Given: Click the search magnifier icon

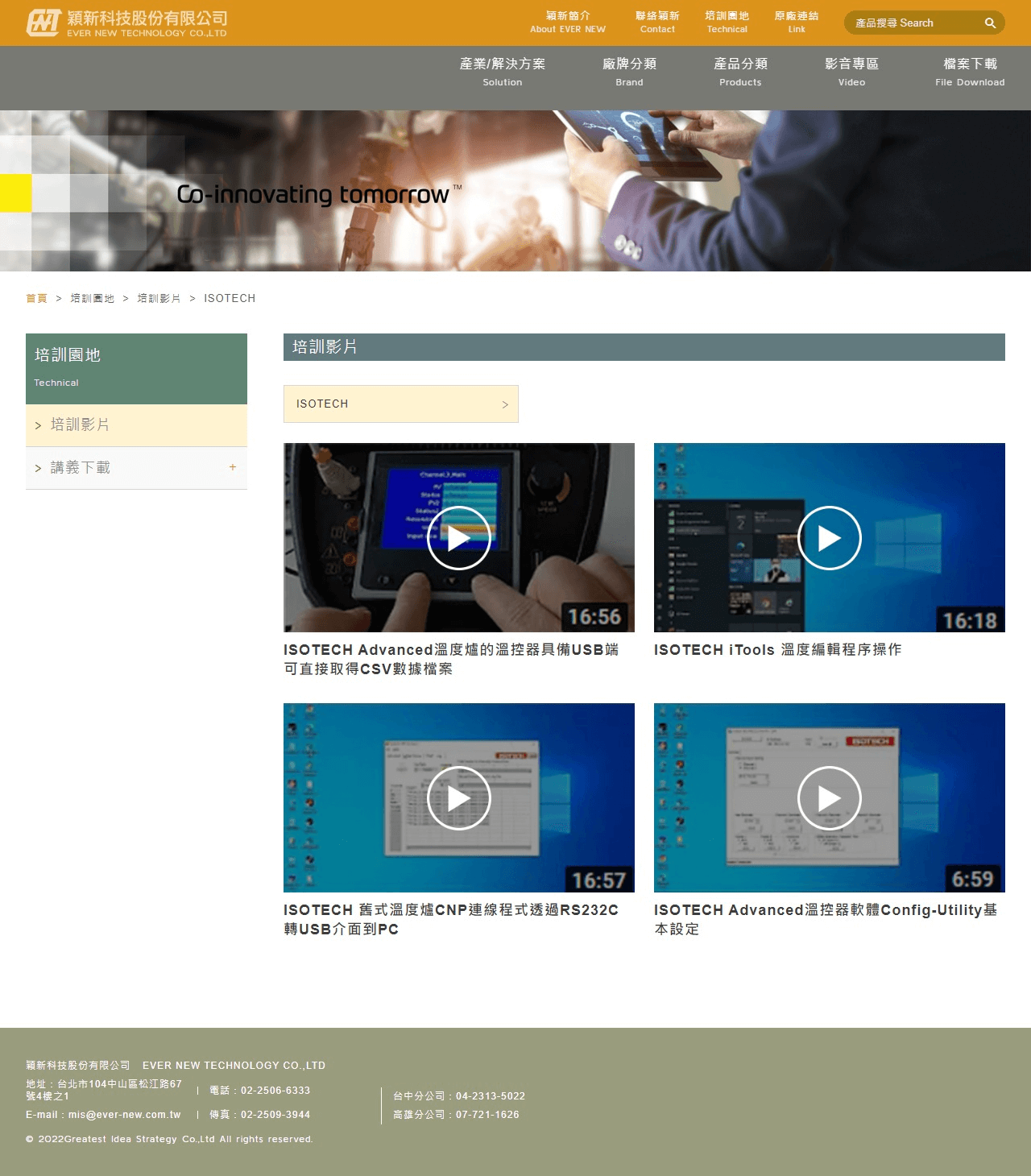Looking at the screenshot, I should tap(990, 23).
